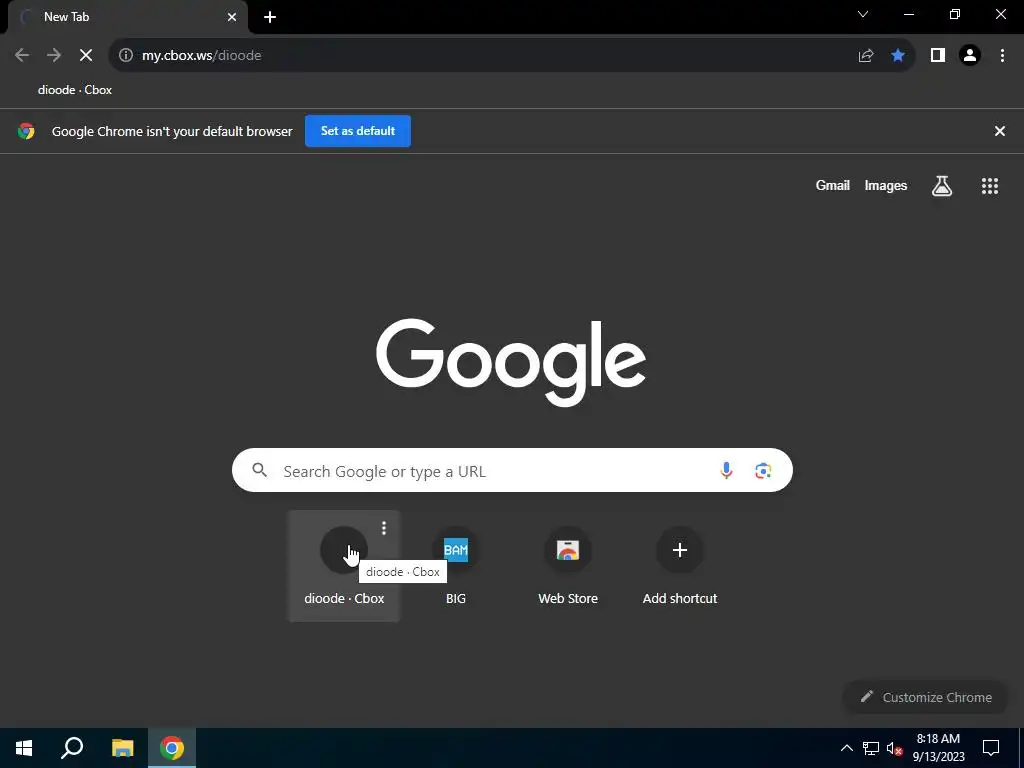
Task: Open the muted volume tray icon
Action: 894,748
